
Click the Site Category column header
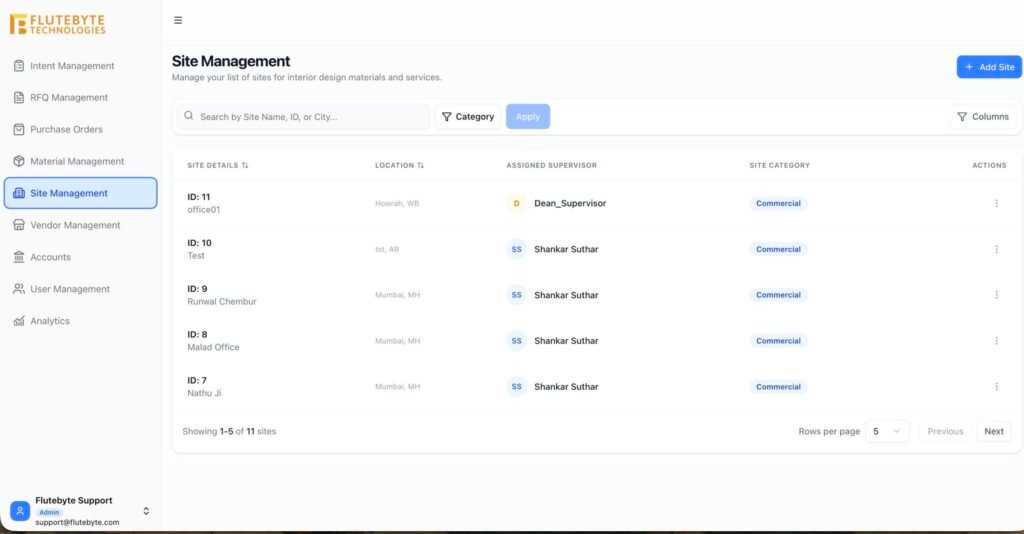click(x=780, y=165)
